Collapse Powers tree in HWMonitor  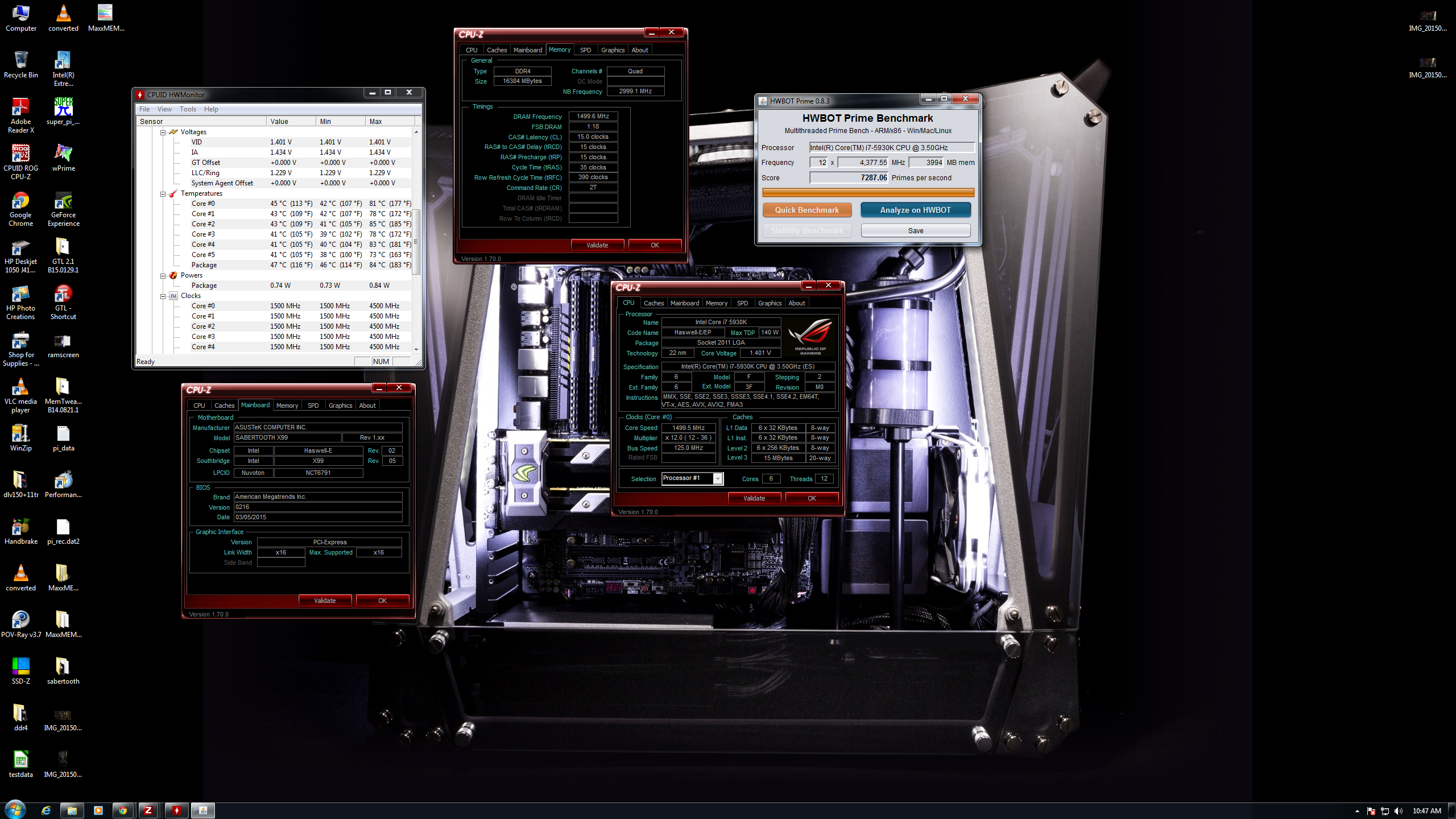pyautogui.click(x=163, y=275)
